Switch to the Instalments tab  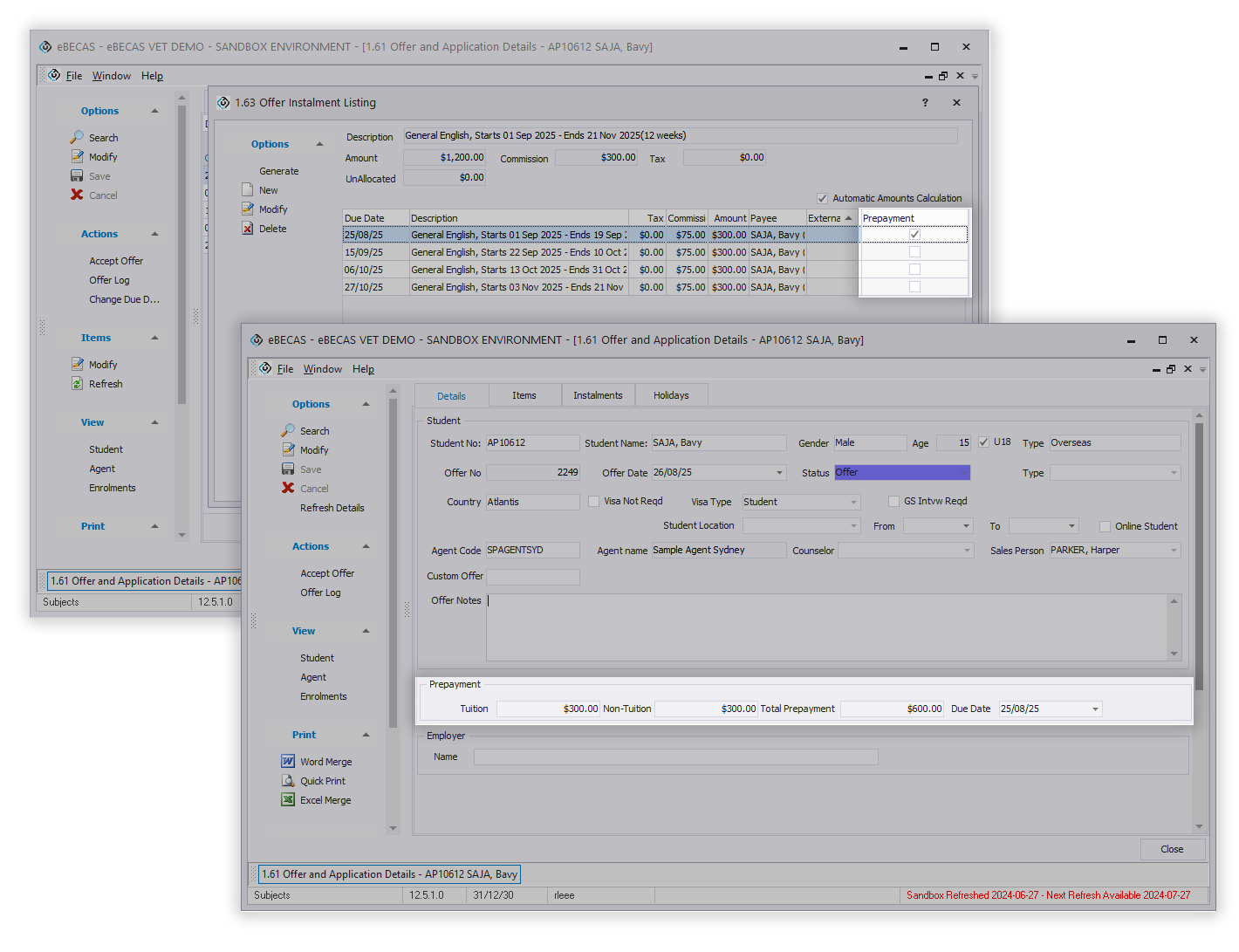[x=598, y=396]
